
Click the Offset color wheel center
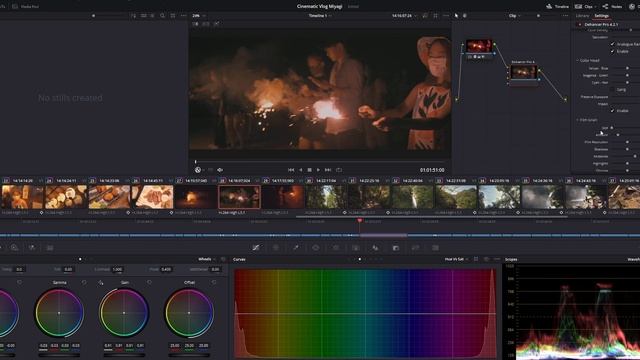point(189,313)
